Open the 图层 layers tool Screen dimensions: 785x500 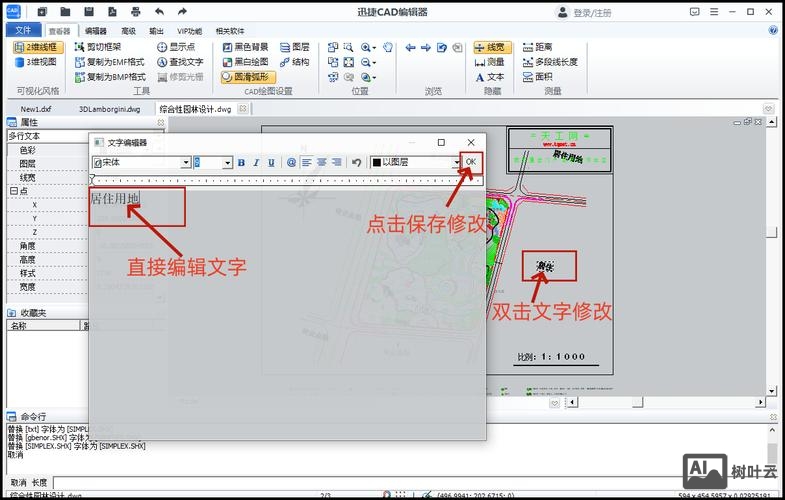294,47
